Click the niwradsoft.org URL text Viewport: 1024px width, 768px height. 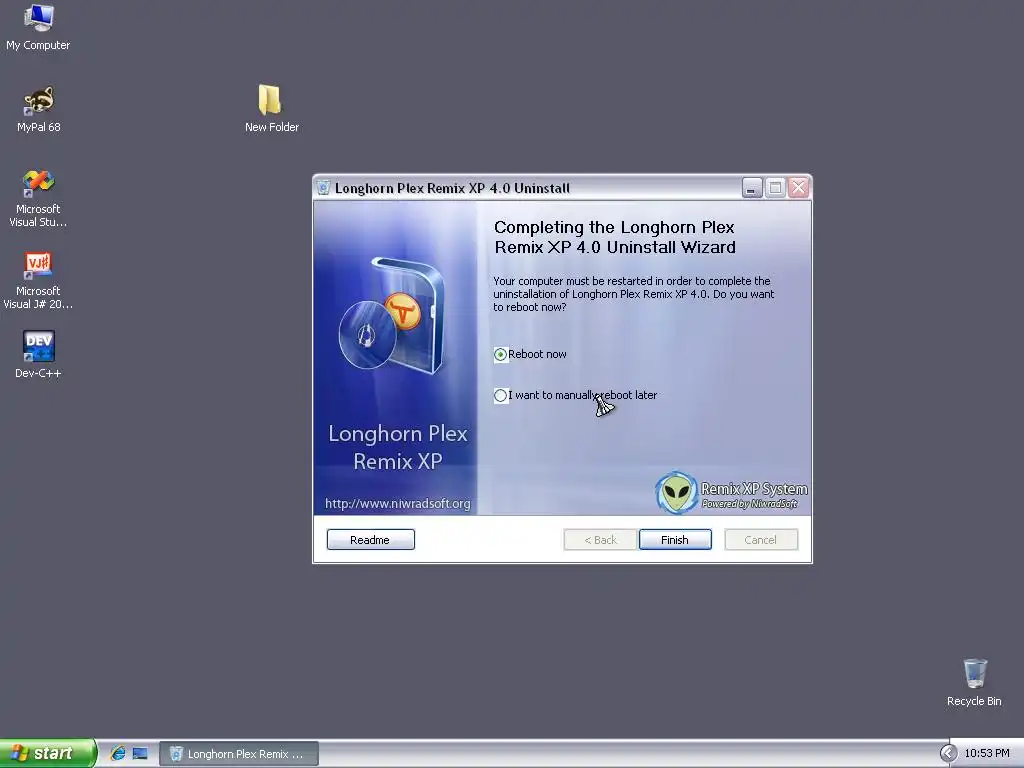[x=398, y=504]
